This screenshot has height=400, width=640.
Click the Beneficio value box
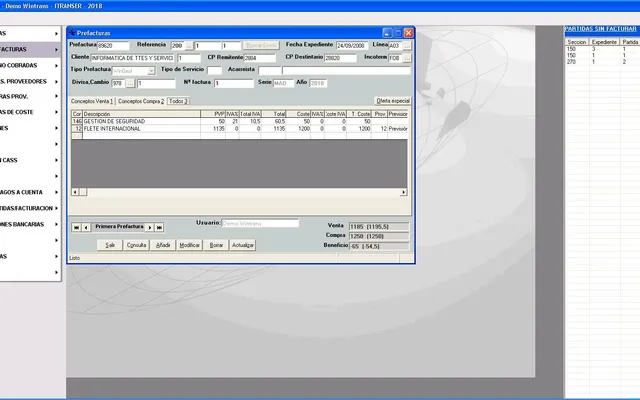(379, 246)
